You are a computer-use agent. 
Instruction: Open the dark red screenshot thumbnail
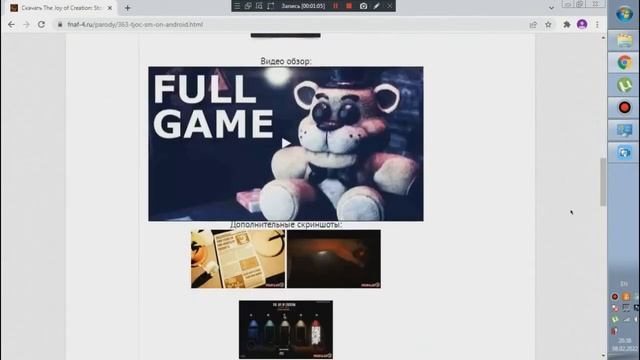point(334,259)
